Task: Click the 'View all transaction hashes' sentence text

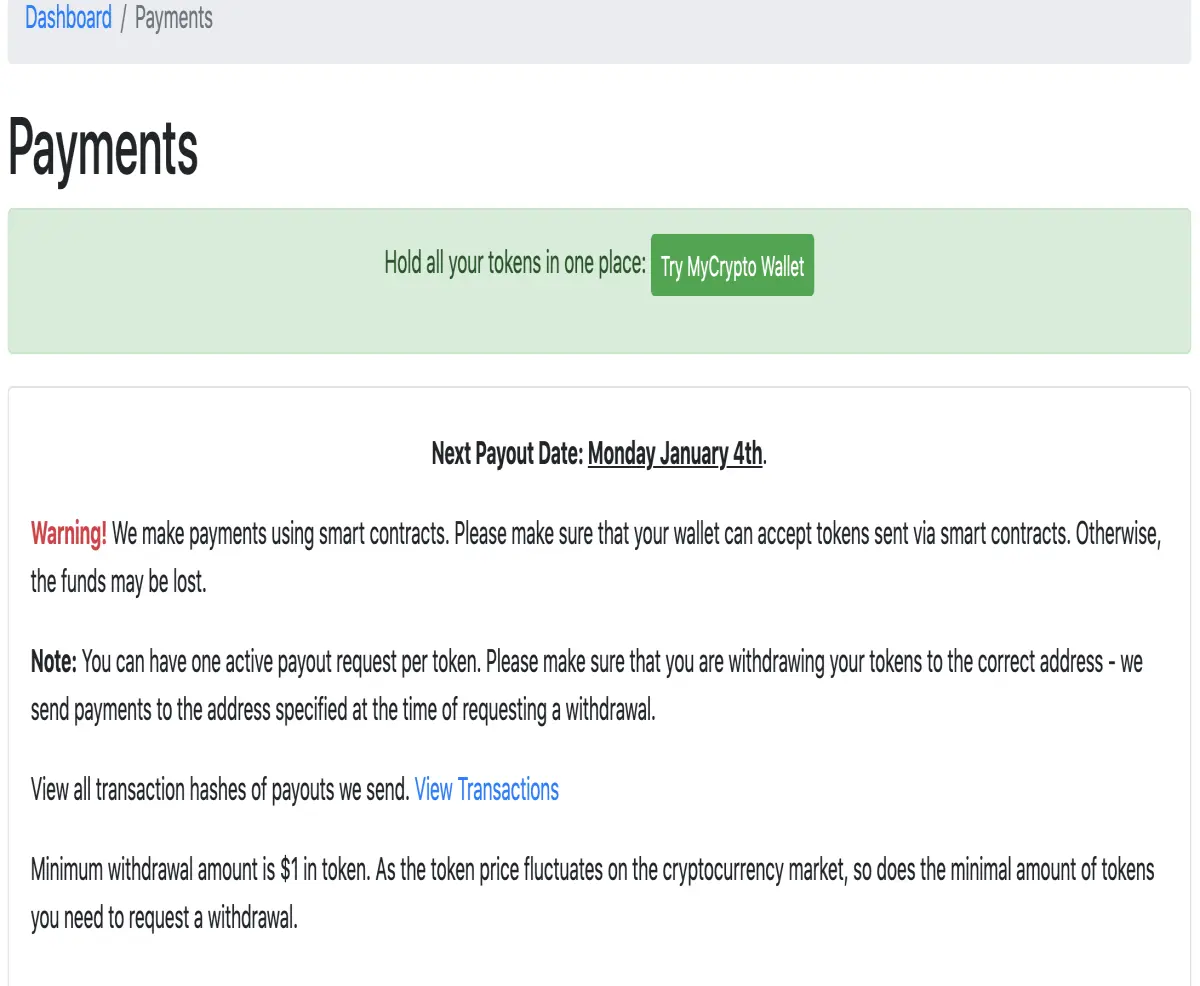Action: tap(220, 789)
